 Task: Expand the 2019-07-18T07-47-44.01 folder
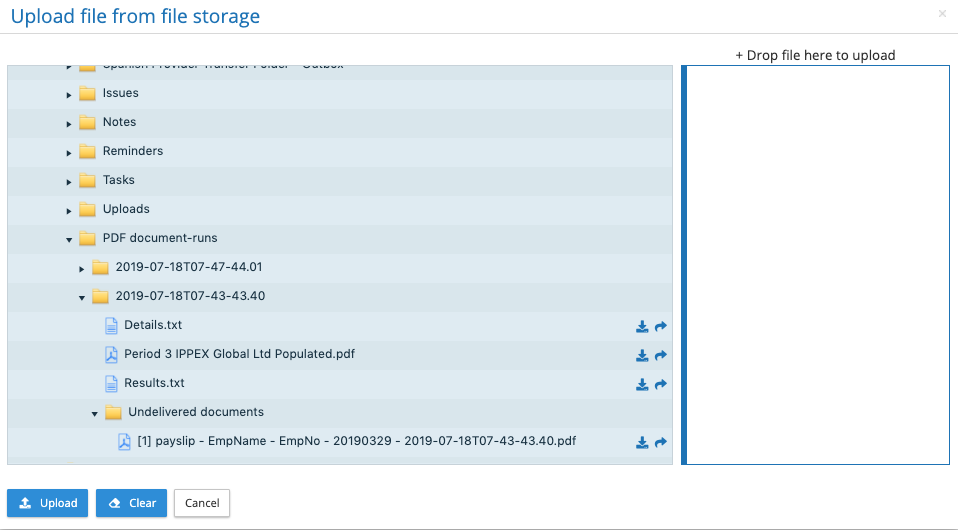(x=82, y=268)
